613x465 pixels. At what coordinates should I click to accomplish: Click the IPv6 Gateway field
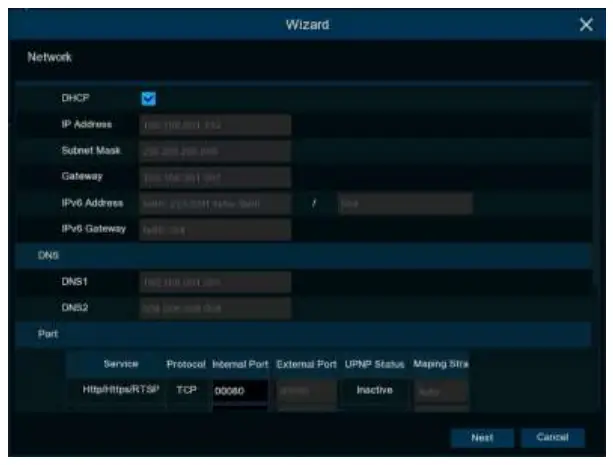(215, 230)
